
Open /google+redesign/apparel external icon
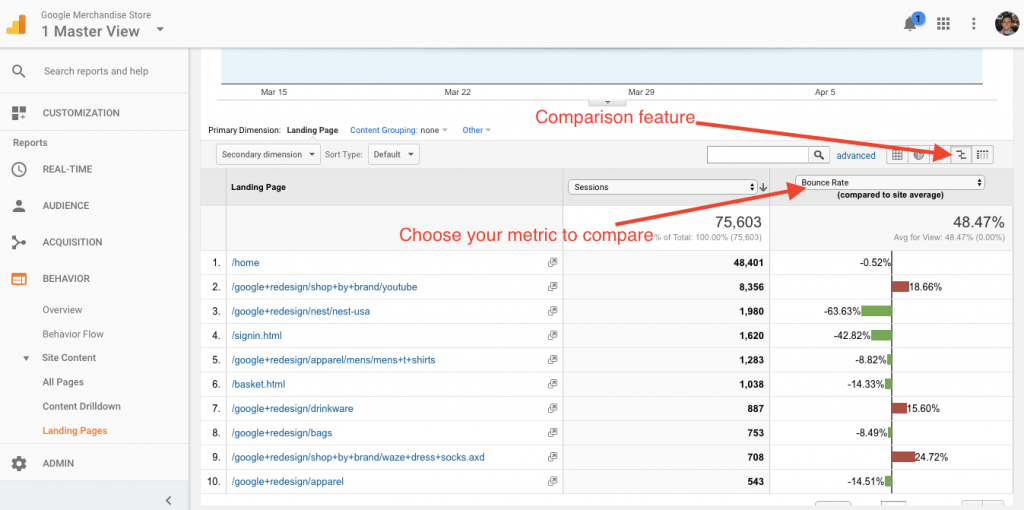[552, 482]
